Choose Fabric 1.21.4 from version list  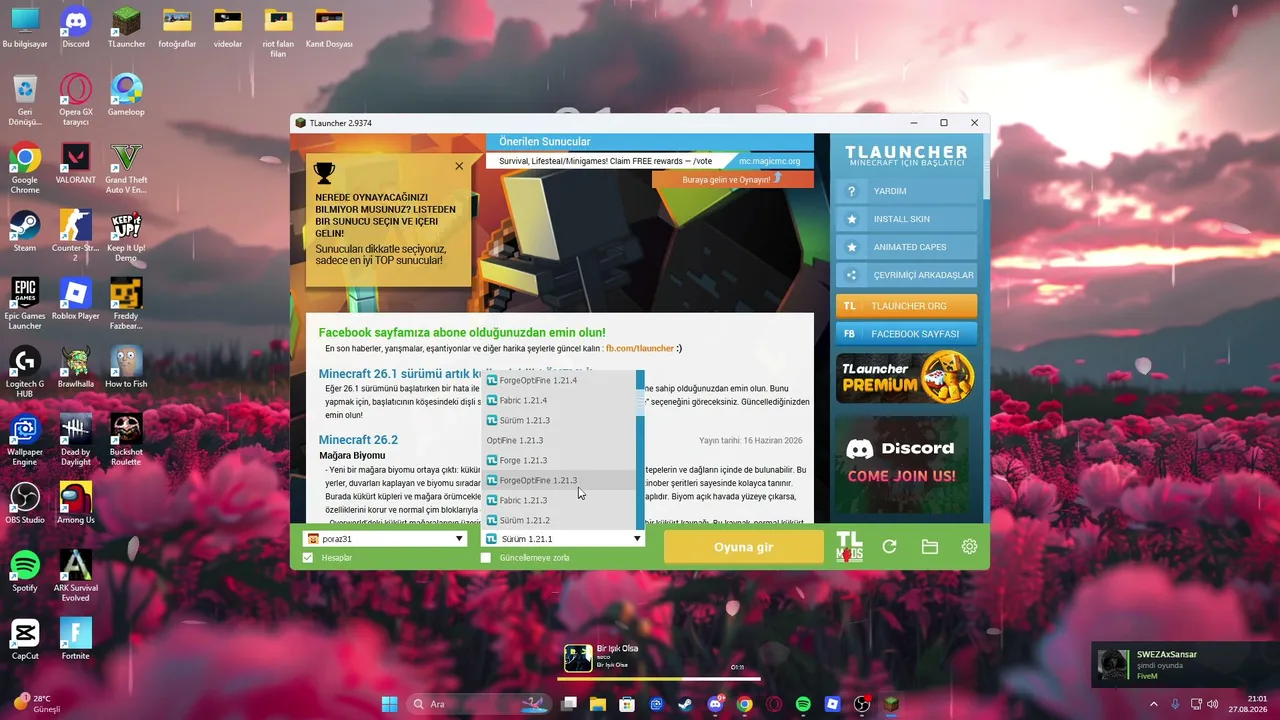(x=559, y=400)
